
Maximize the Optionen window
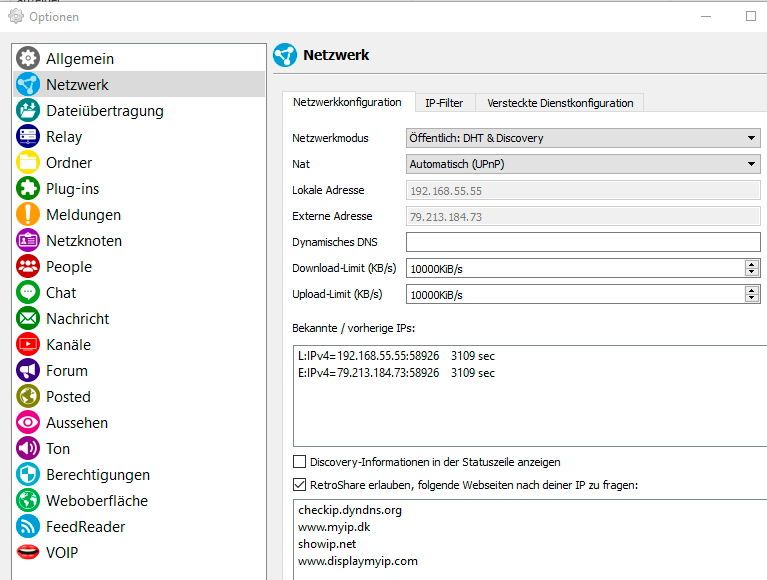[751, 16]
